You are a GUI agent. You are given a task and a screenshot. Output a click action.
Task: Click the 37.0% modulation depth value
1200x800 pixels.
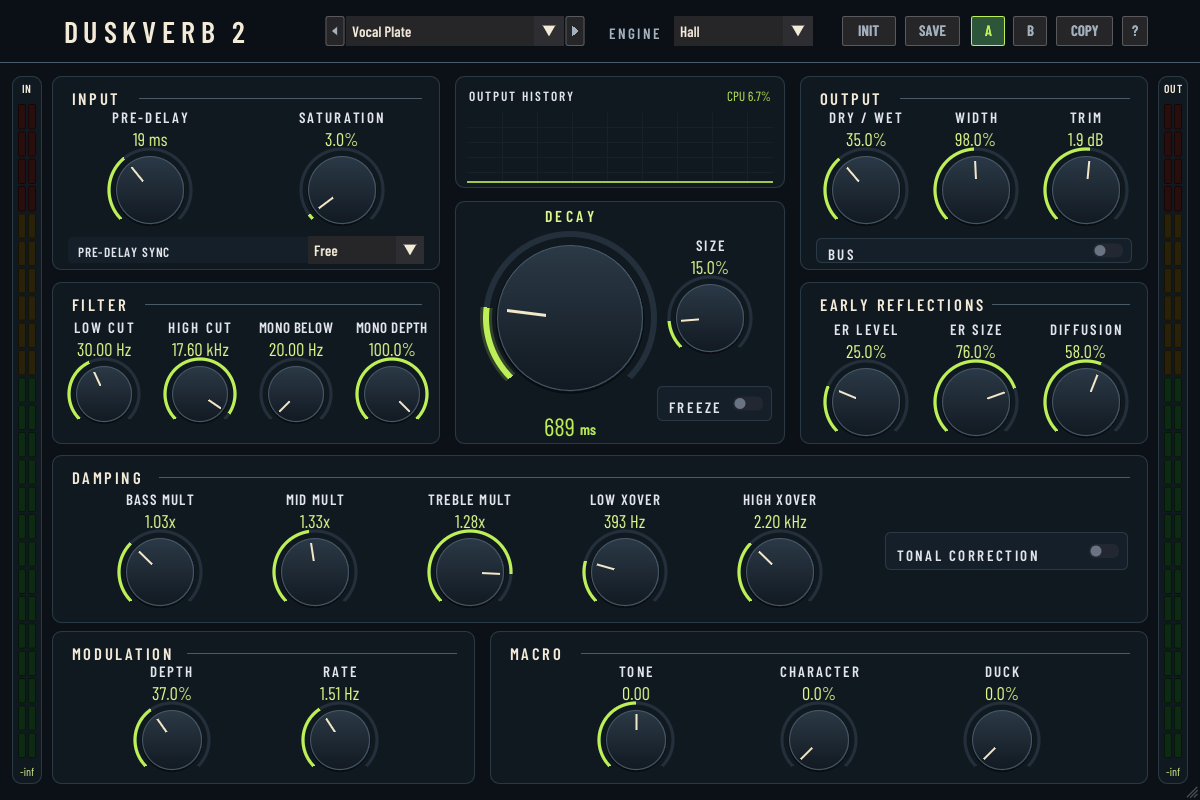point(172,694)
